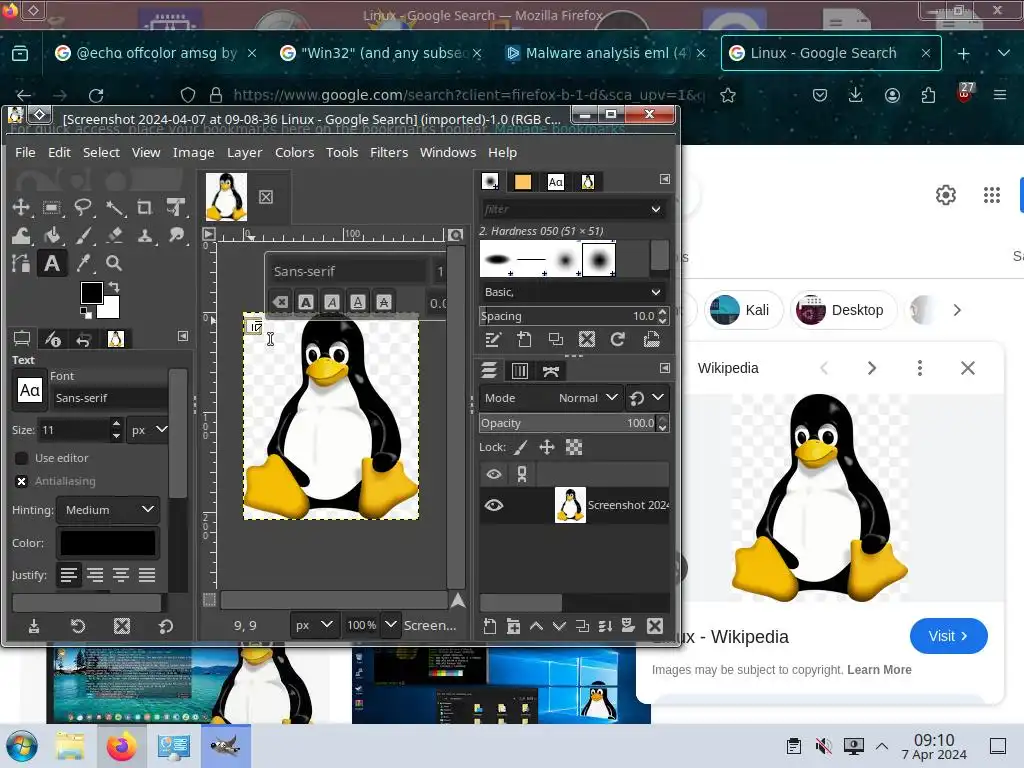This screenshot has width=1024, height=768.
Task: Open the Colors menu
Action: coord(295,152)
